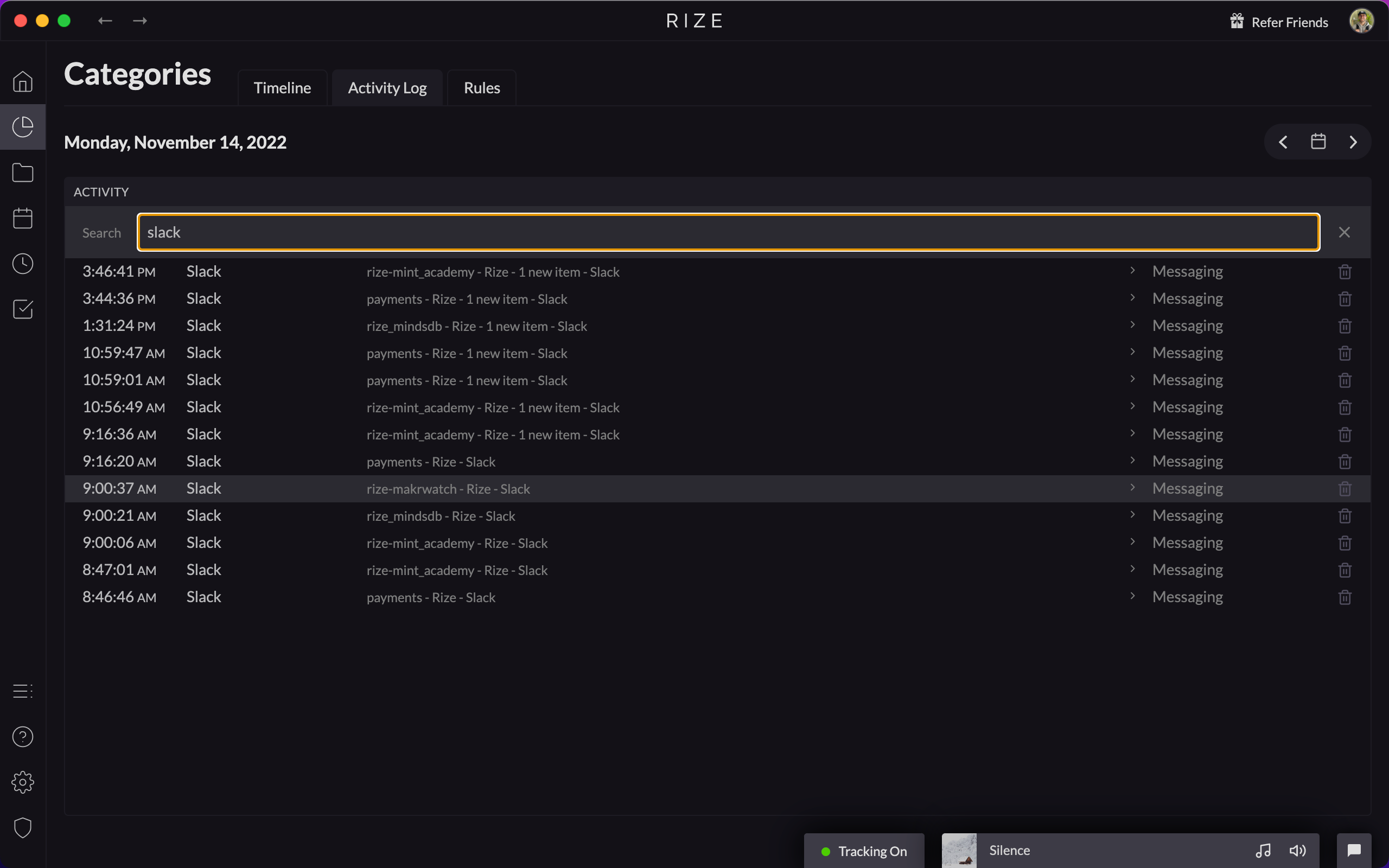This screenshot has width=1389, height=868.
Task: Open the Home dashboard icon in sidebar
Action: point(22,81)
